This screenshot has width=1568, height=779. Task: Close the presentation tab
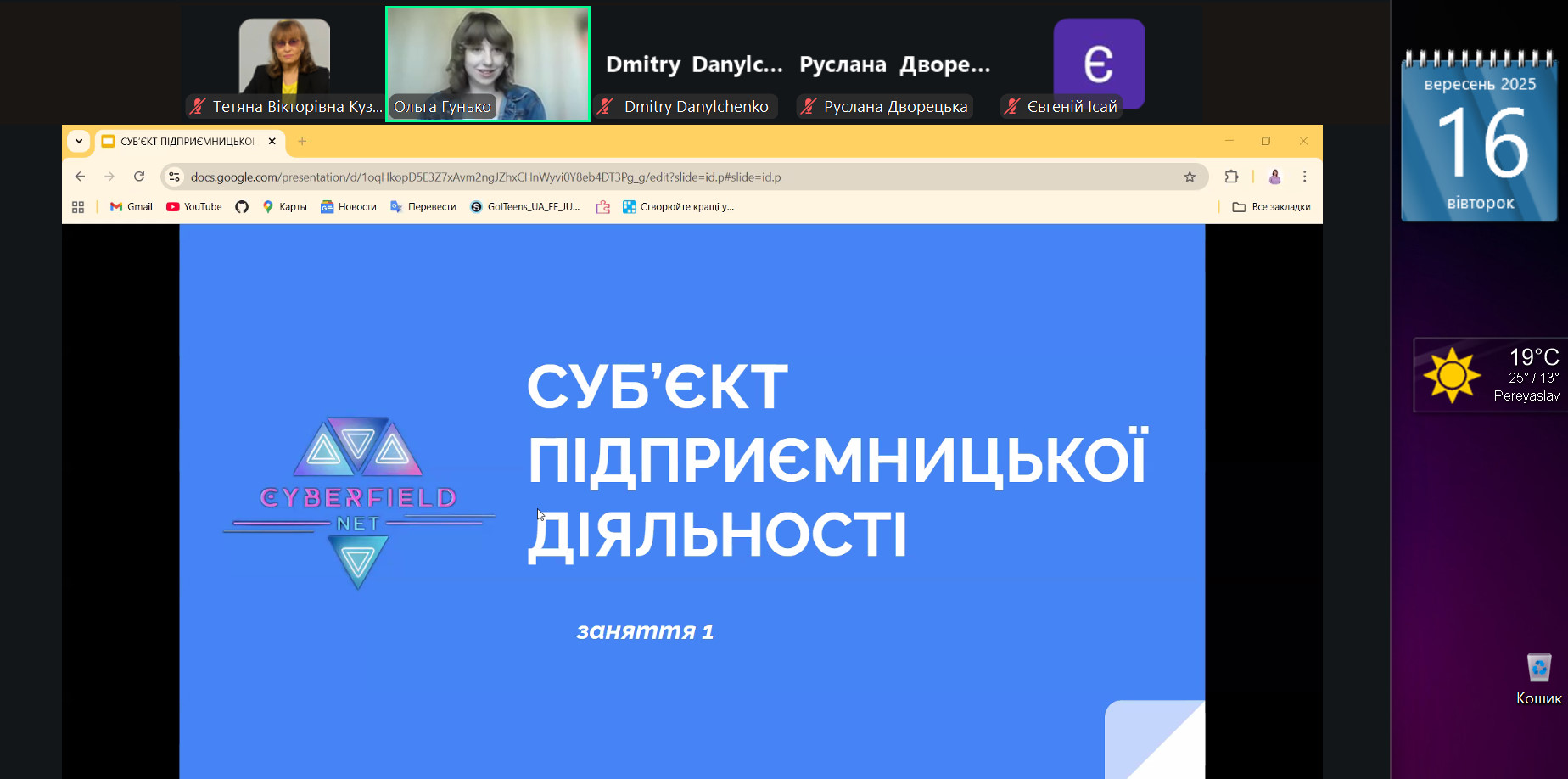pos(272,142)
